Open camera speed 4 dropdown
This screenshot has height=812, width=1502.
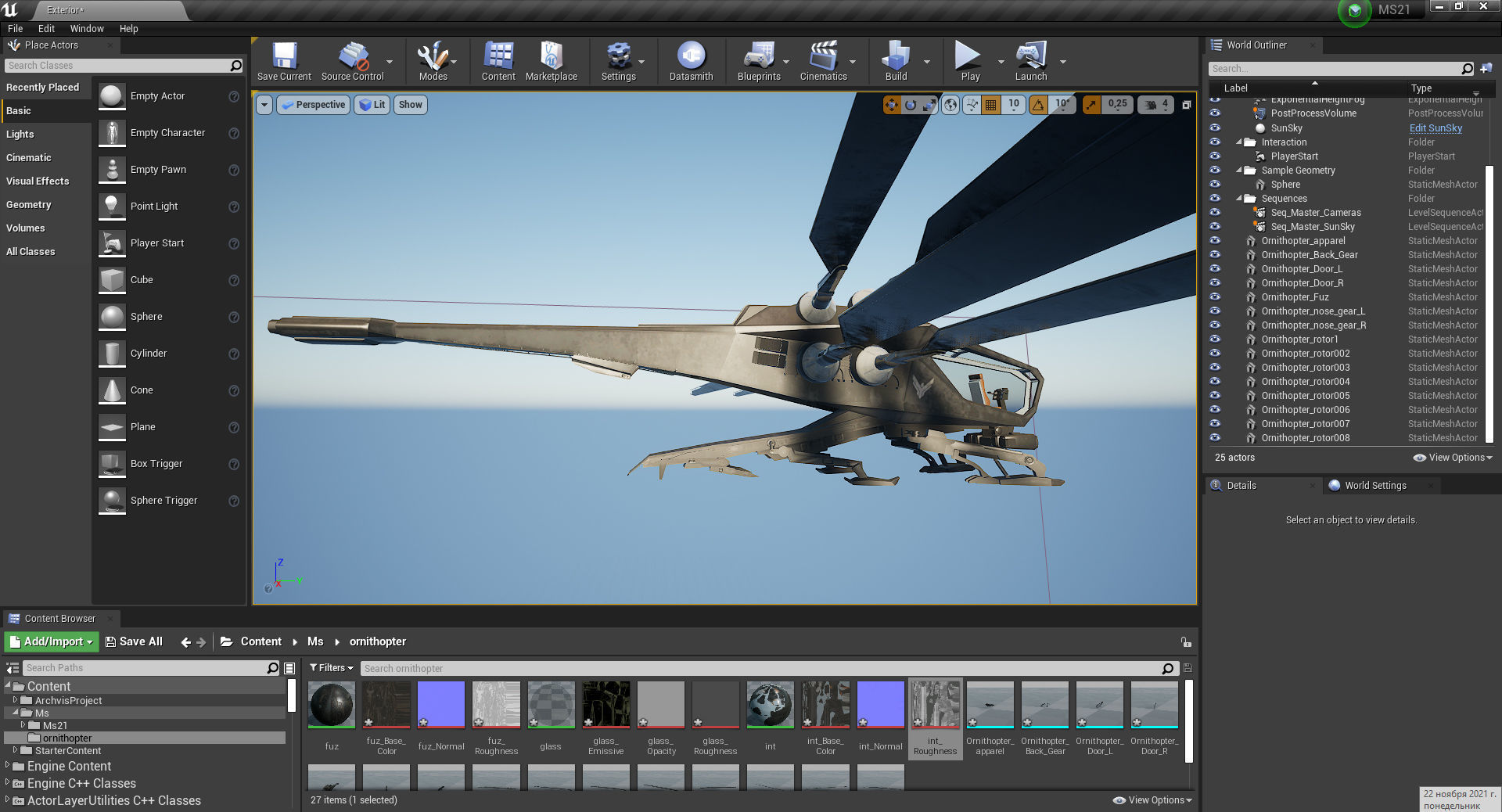click(1155, 105)
